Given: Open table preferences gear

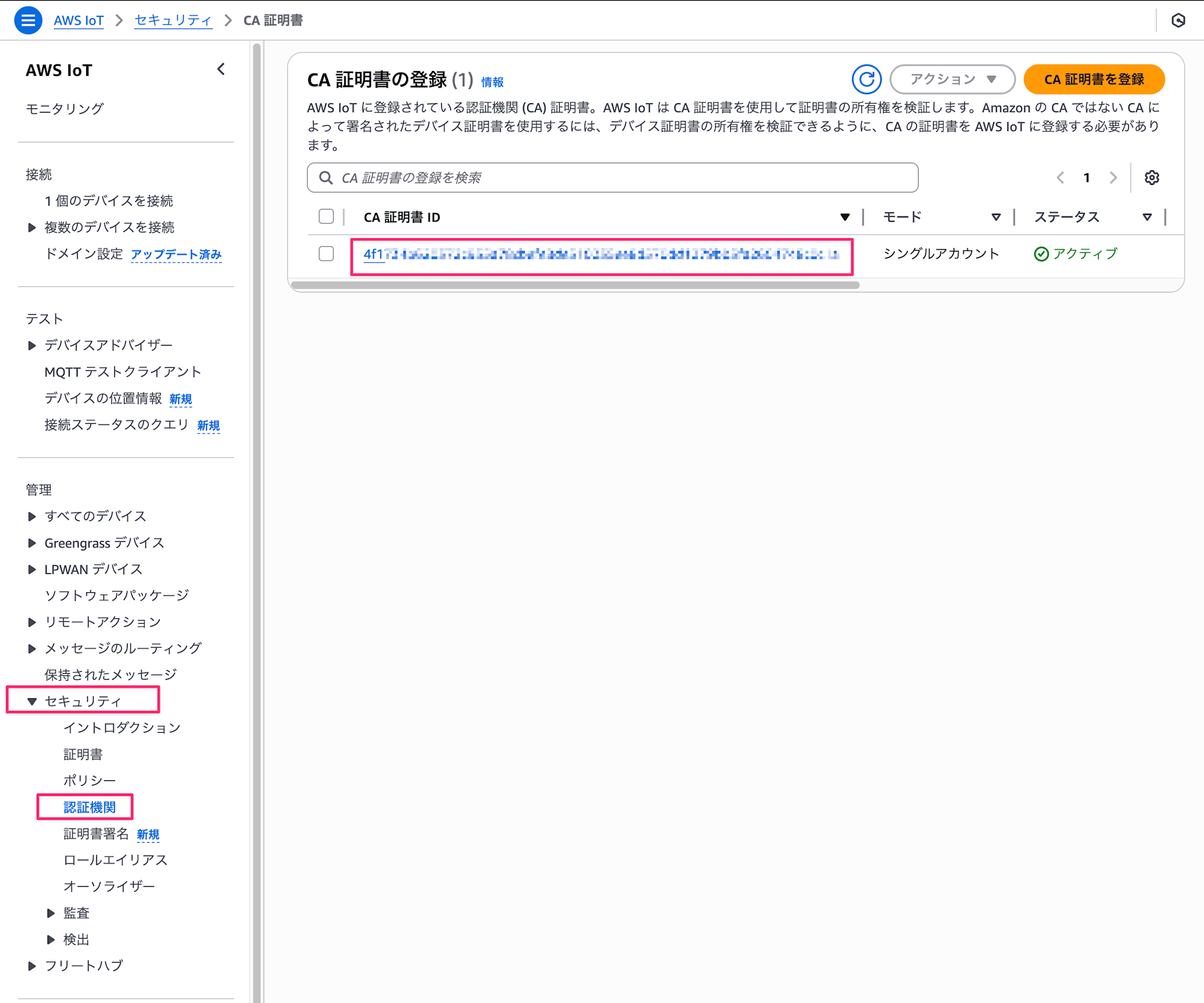Looking at the screenshot, I should [x=1152, y=178].
